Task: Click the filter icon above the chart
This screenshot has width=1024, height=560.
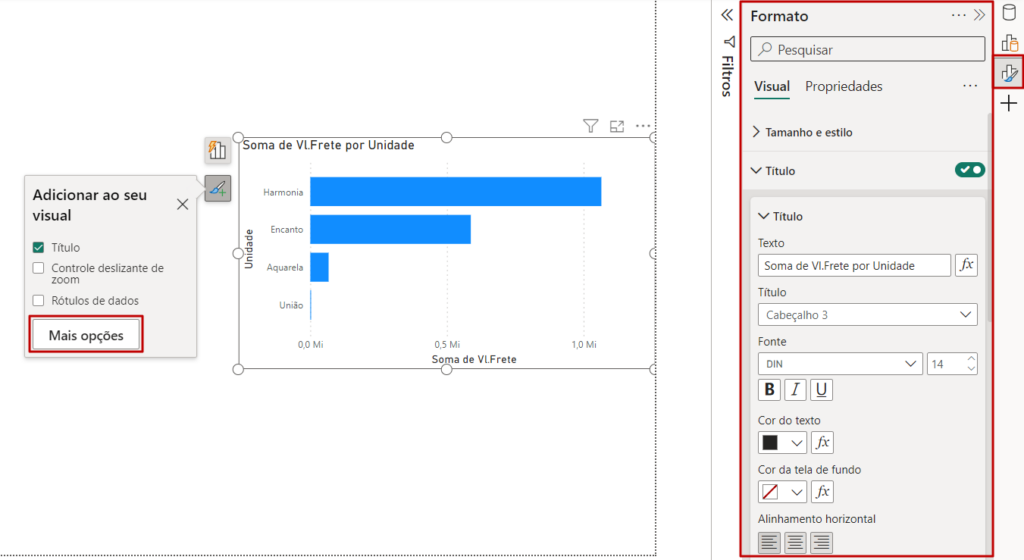Action: 590,126
